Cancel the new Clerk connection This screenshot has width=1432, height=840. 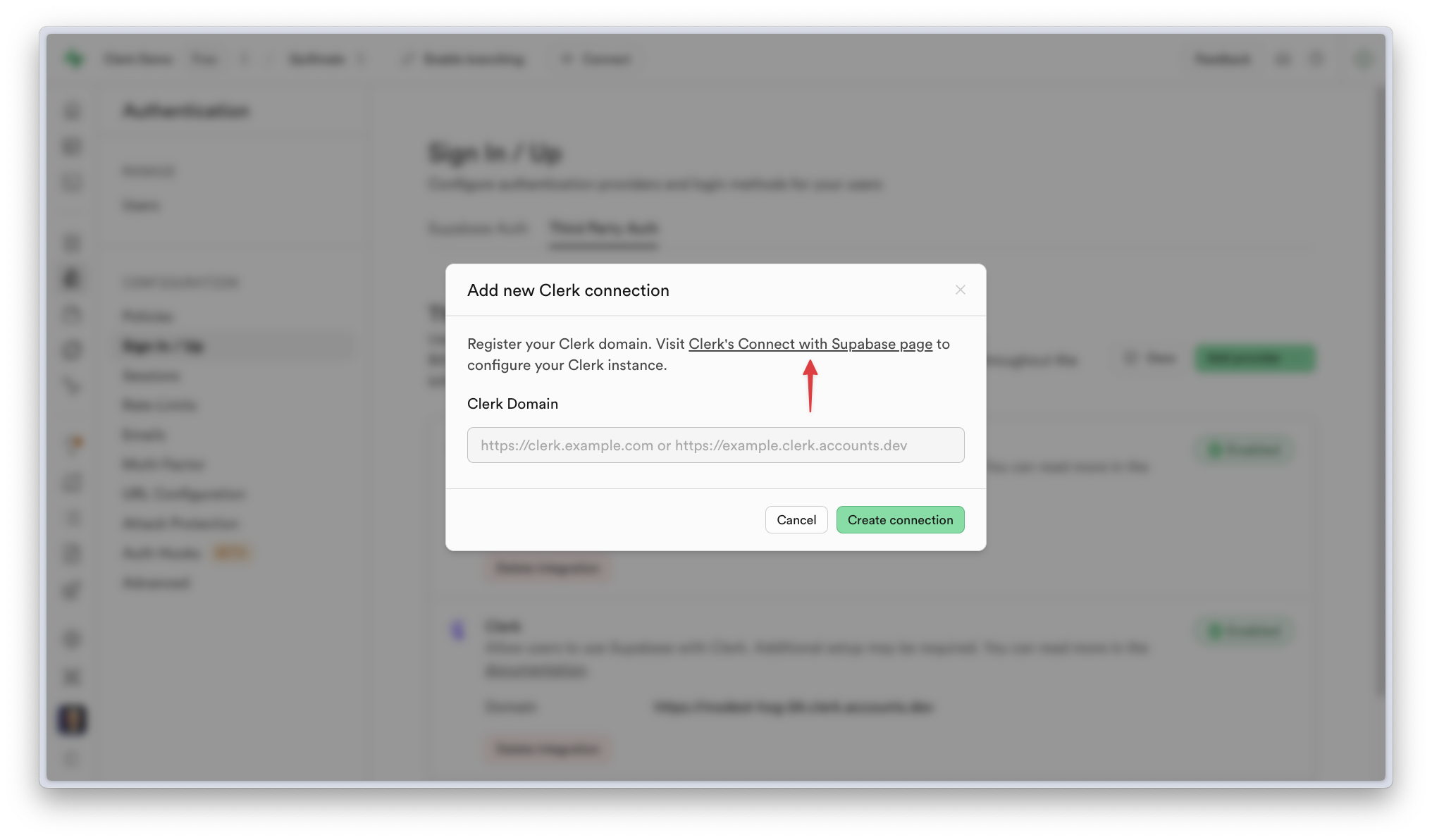(796, 520)
